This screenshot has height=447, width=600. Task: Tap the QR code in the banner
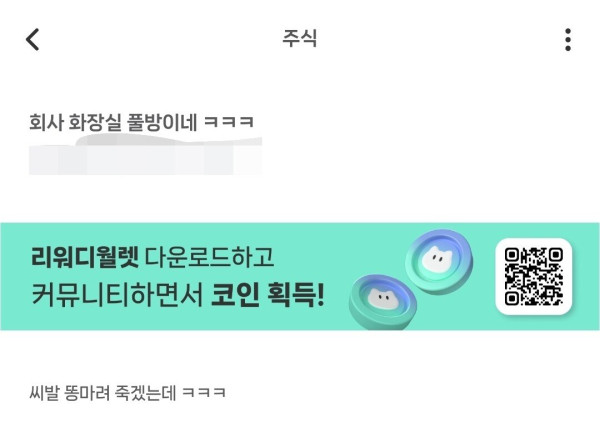coord(533,276)
